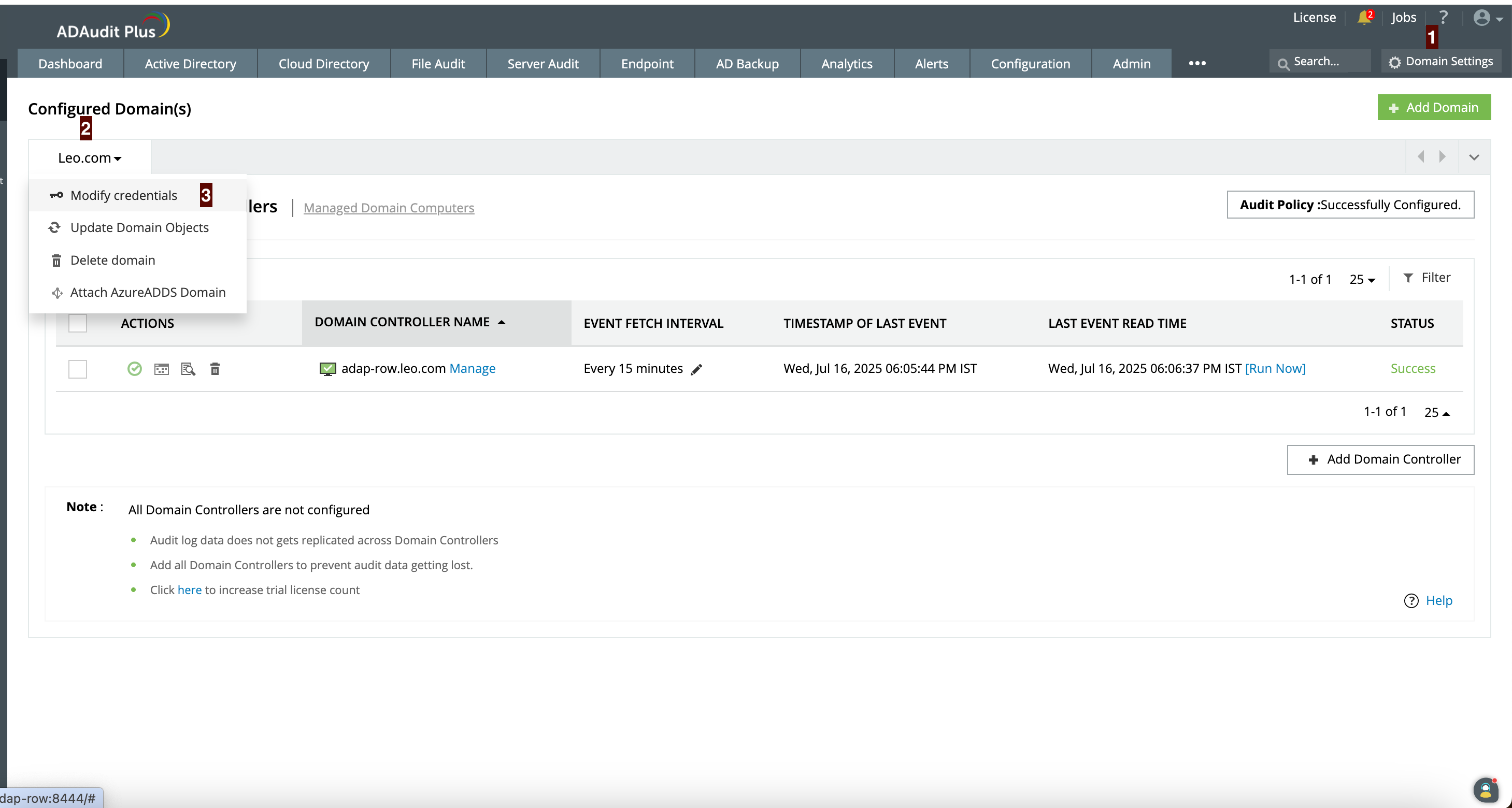Screen dimensions: 1512x808
Task: Click the Run Now link
Action: 1275,368
